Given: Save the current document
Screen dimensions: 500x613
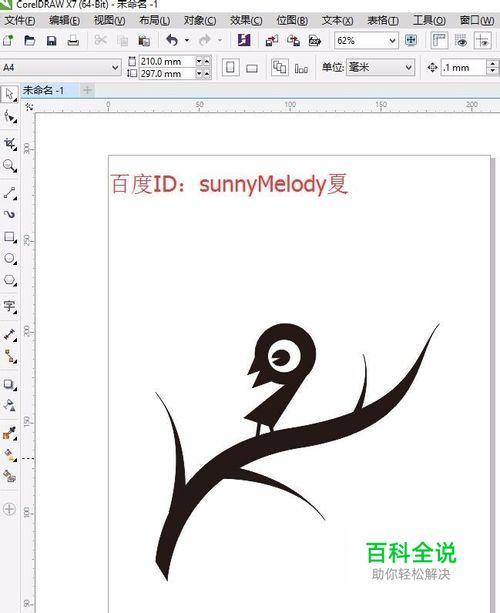Looking at the screenshot, I should click(x=51, y=40).
